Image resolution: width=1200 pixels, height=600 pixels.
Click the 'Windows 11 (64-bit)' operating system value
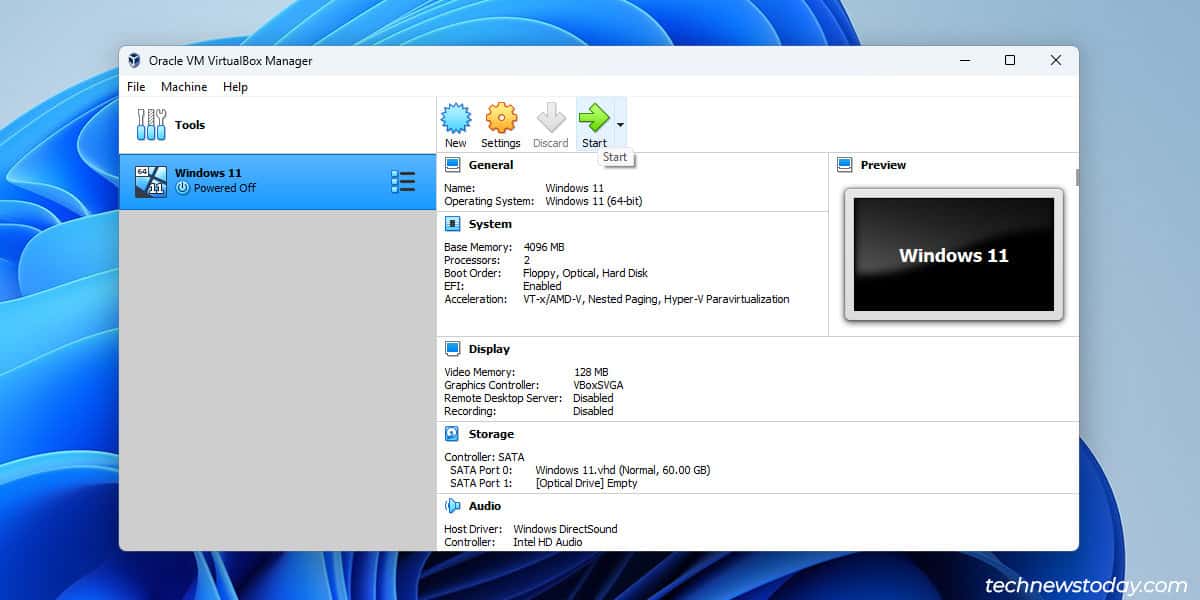[x=594, y=201]
